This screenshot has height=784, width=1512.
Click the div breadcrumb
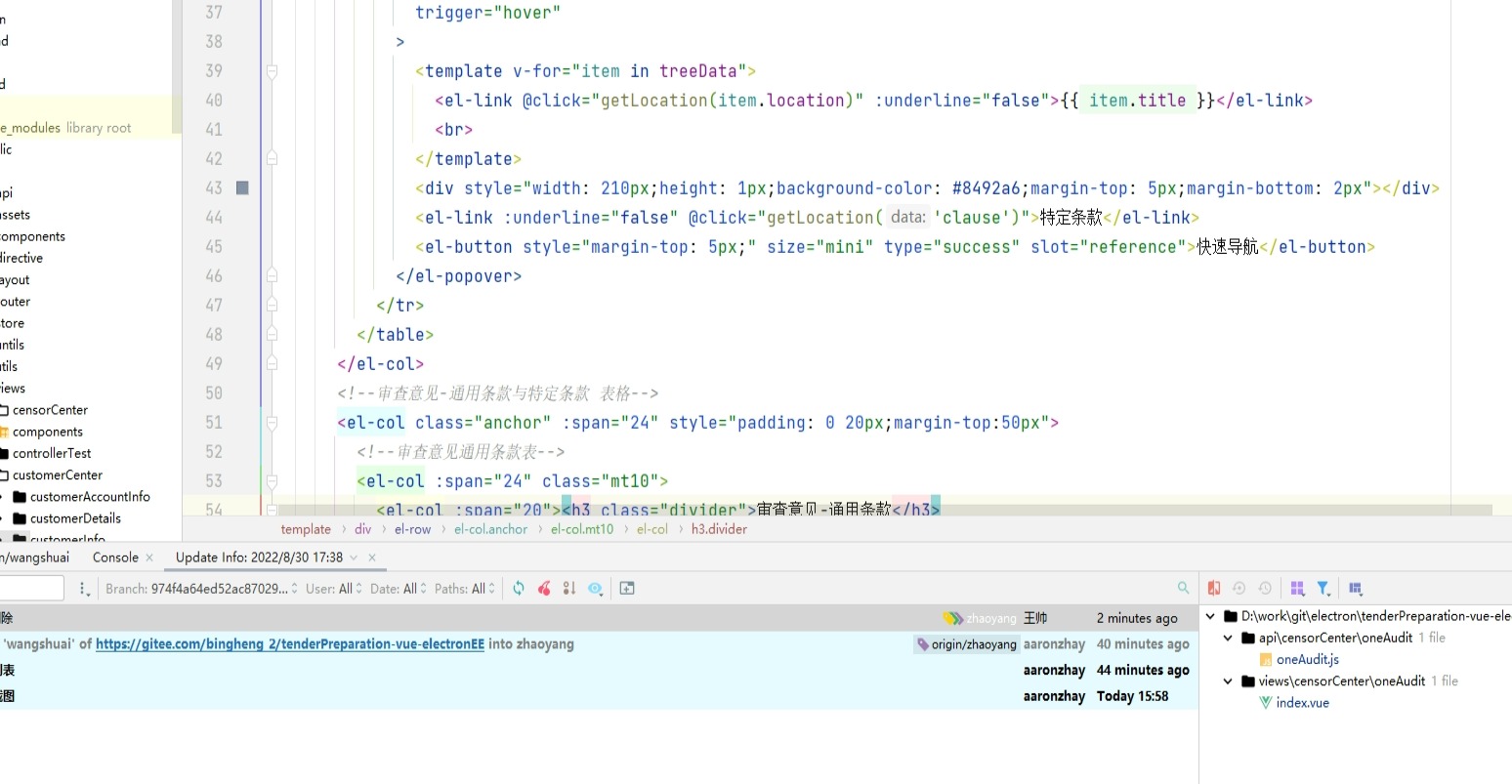click(x=363, y=529)
